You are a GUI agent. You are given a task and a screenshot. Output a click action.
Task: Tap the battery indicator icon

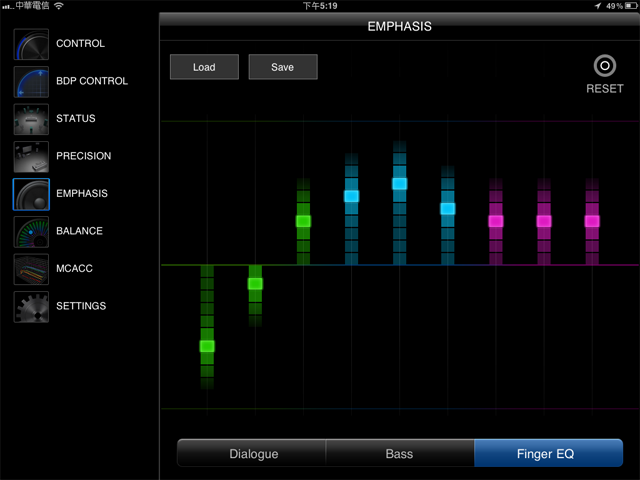[x=631, y=6]
